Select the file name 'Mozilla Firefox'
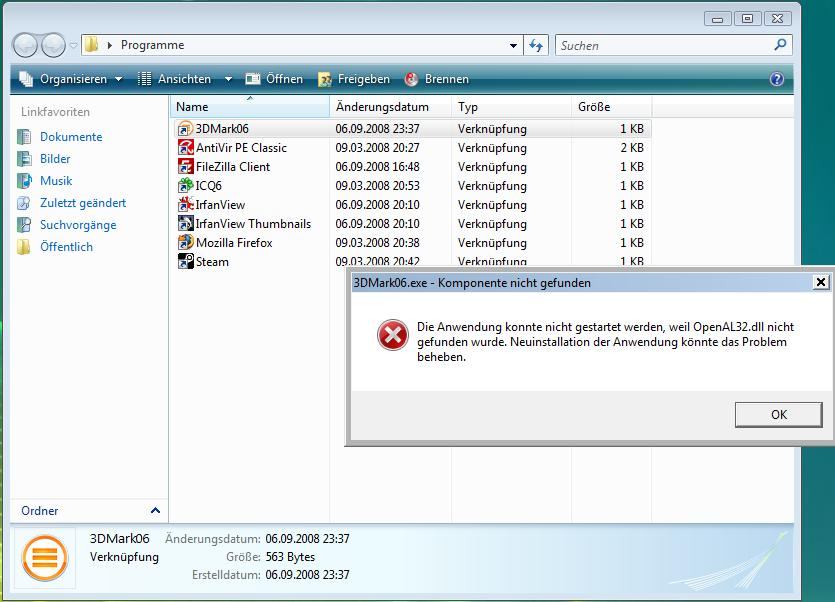Viewport: 835px width, 602px height. [234, 243]
